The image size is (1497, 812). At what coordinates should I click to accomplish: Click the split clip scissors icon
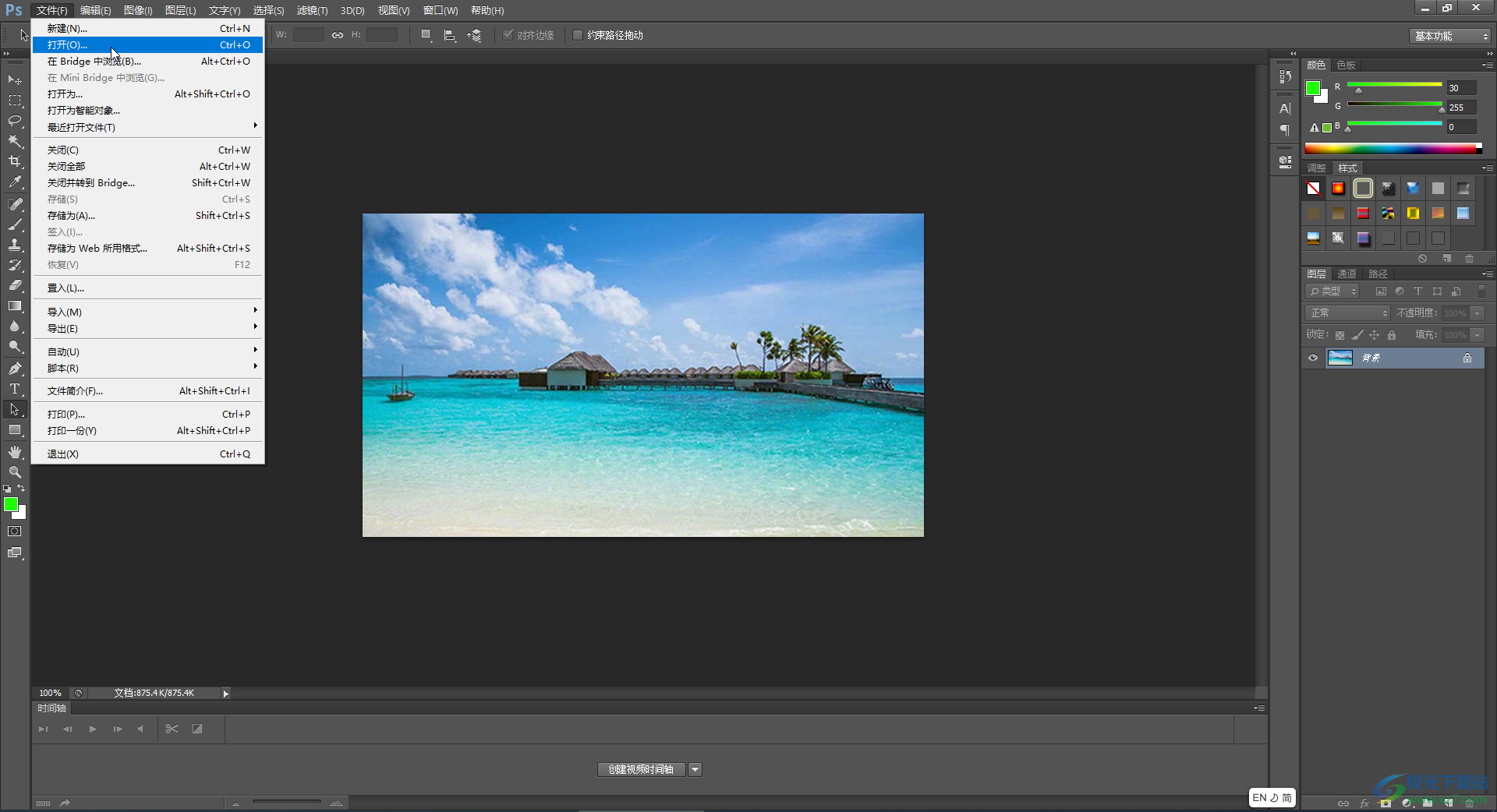[x=172, y=729]
